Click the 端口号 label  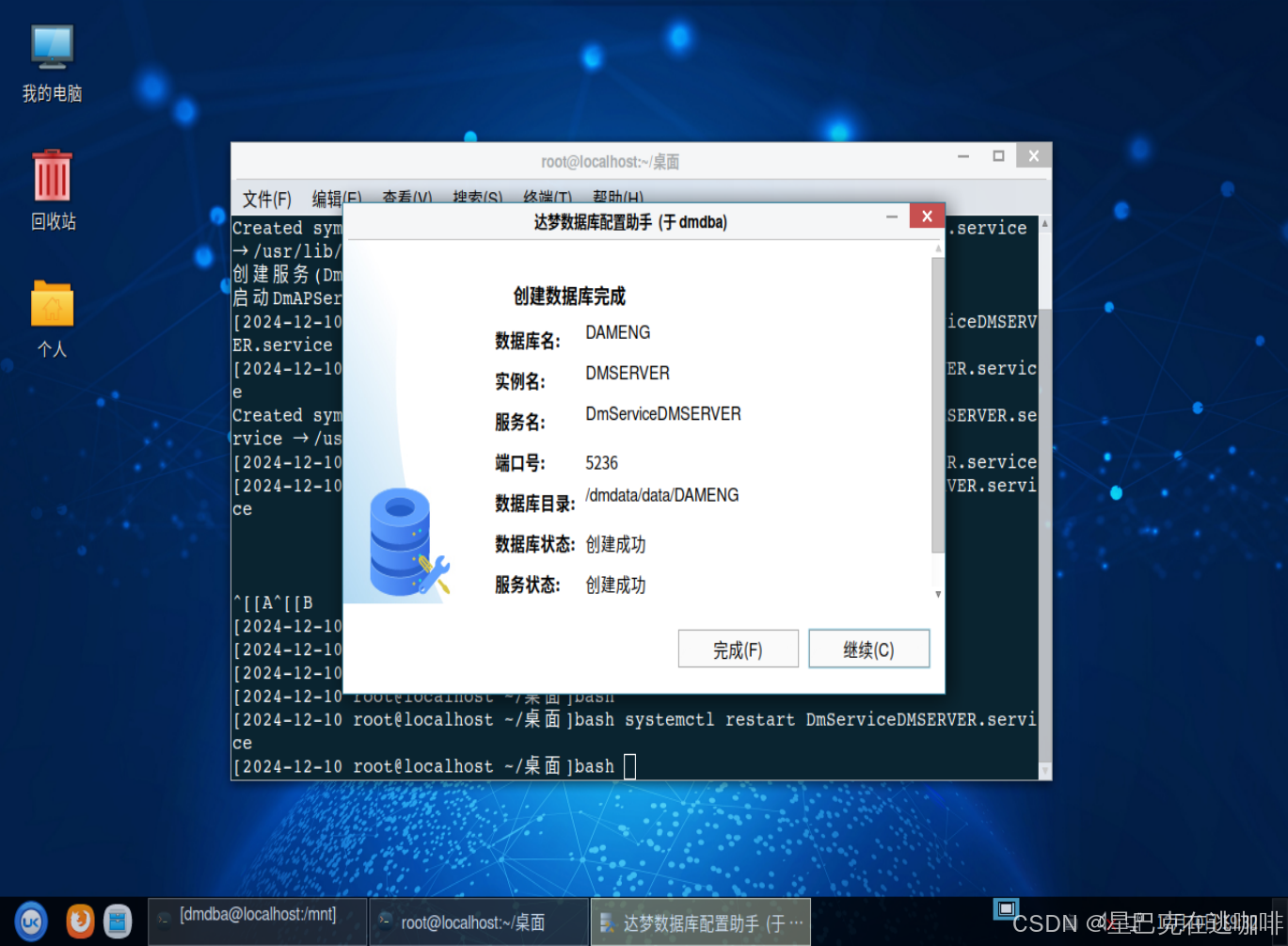click(520, 463)
